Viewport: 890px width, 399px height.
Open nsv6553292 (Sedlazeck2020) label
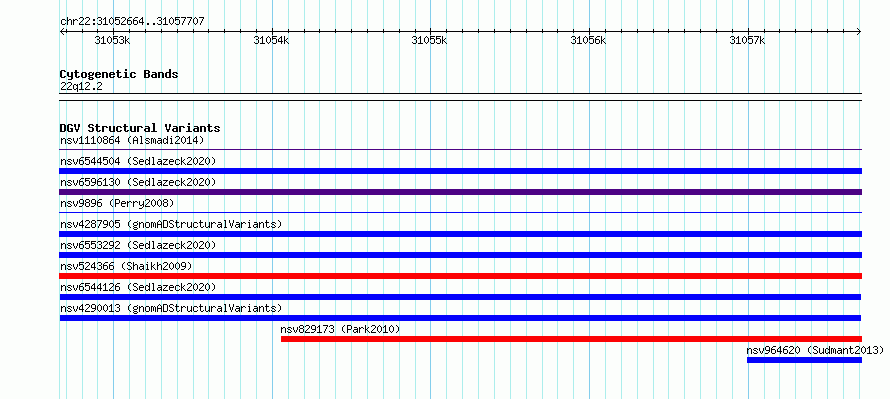[138, 245]
